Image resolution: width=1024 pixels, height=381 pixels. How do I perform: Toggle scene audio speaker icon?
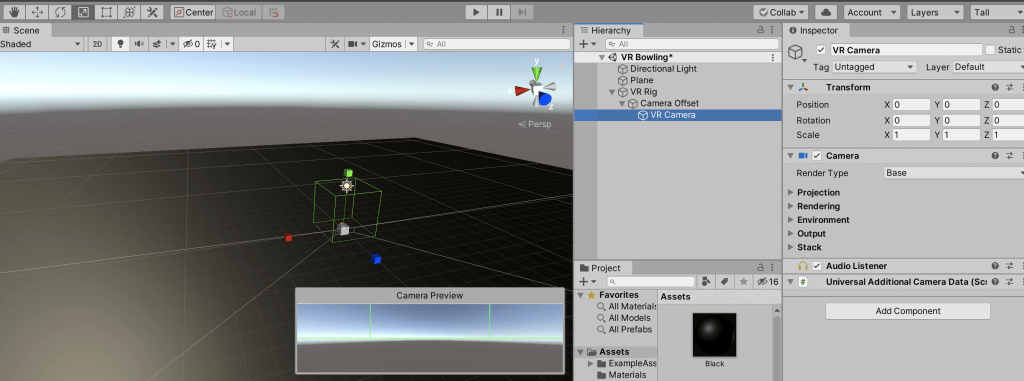pyautogui.click(x=138, y=44)
